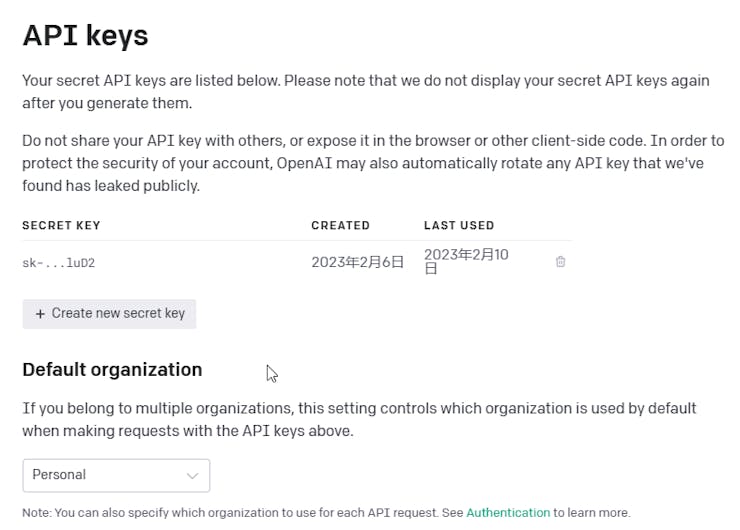This screenshot has width=740, height=530.
Task: Open the Personal organization dropdown
Action: (116, 475)
